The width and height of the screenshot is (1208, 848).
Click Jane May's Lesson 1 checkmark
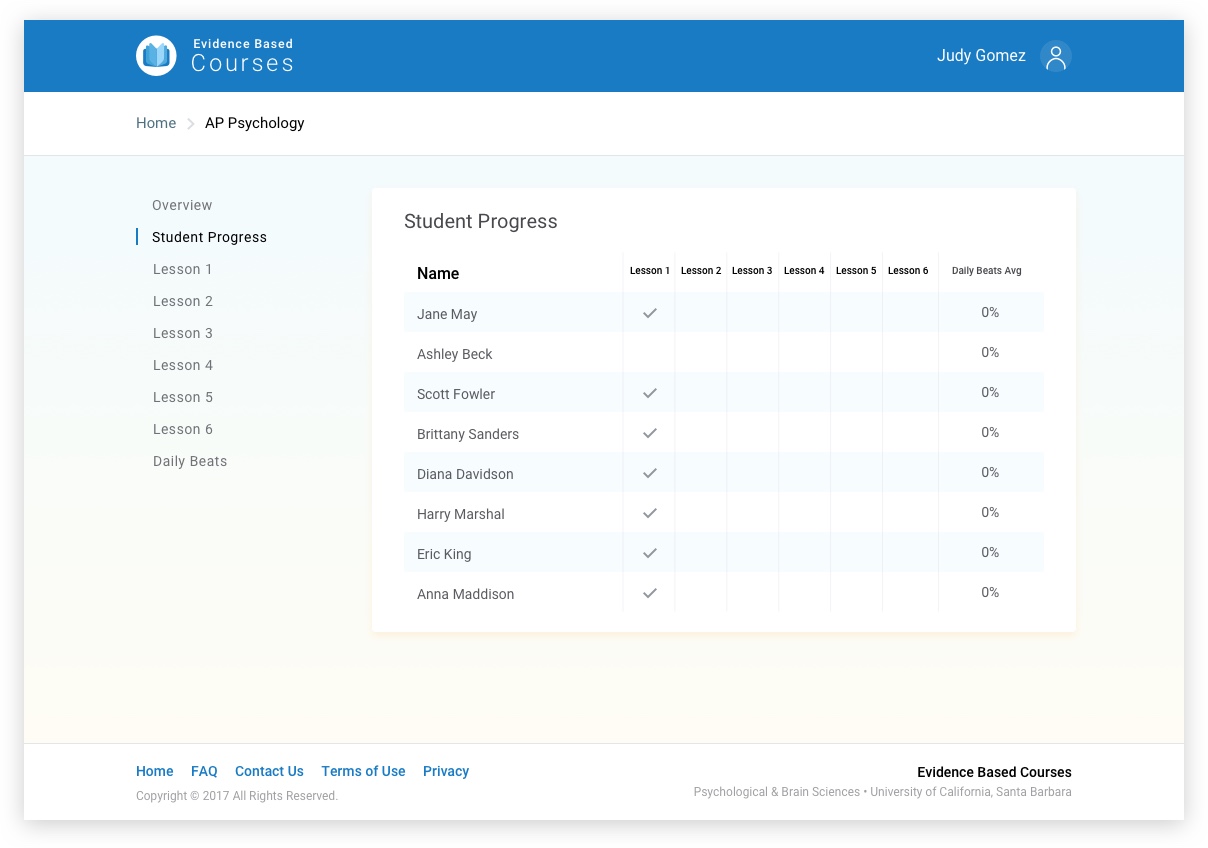coord(650,313)
